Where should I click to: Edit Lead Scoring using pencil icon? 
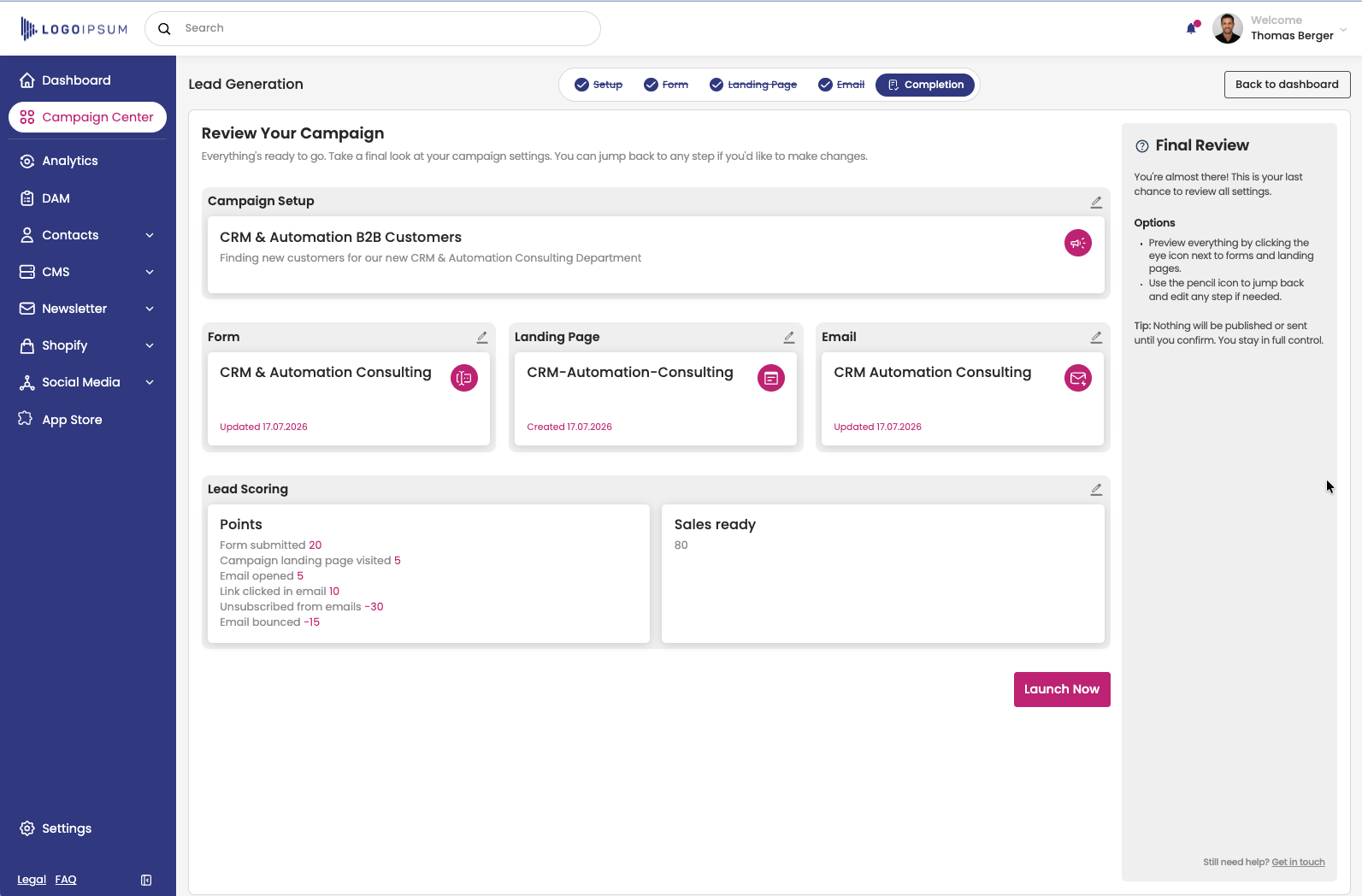pyautogui.click(x=1096, y=489)
